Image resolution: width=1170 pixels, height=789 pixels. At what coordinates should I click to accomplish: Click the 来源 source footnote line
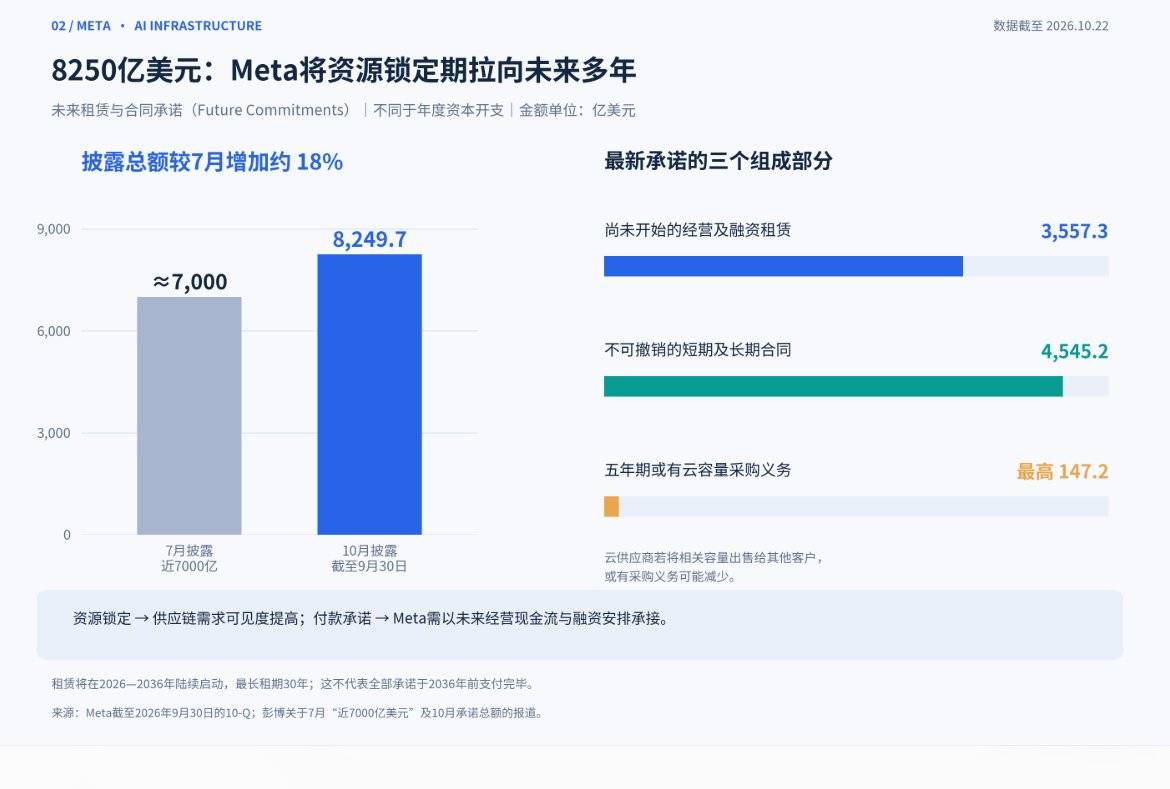(x=298, y=713)
